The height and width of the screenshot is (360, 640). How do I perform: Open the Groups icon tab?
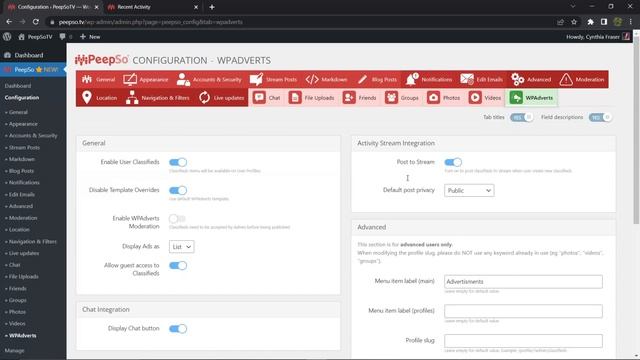pyautogui.click(x=391, y=98)
